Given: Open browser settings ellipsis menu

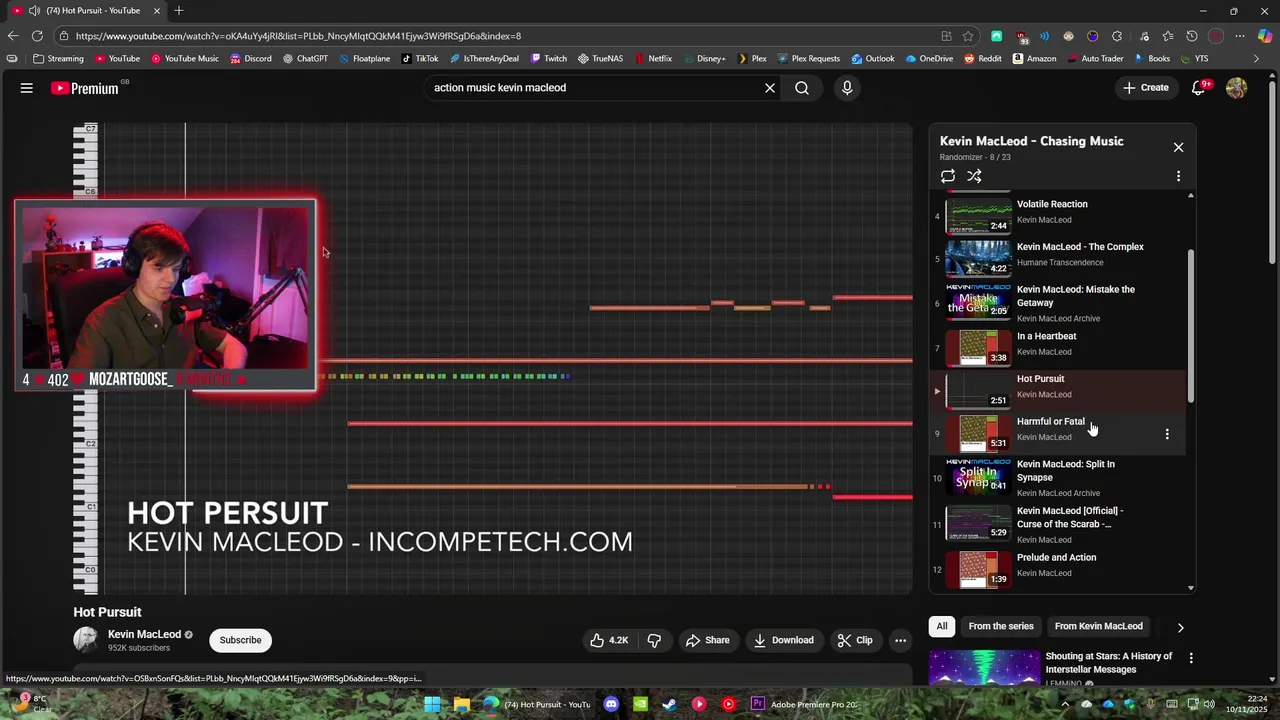Looking at the screenshot, I should tap(1240, 36).
